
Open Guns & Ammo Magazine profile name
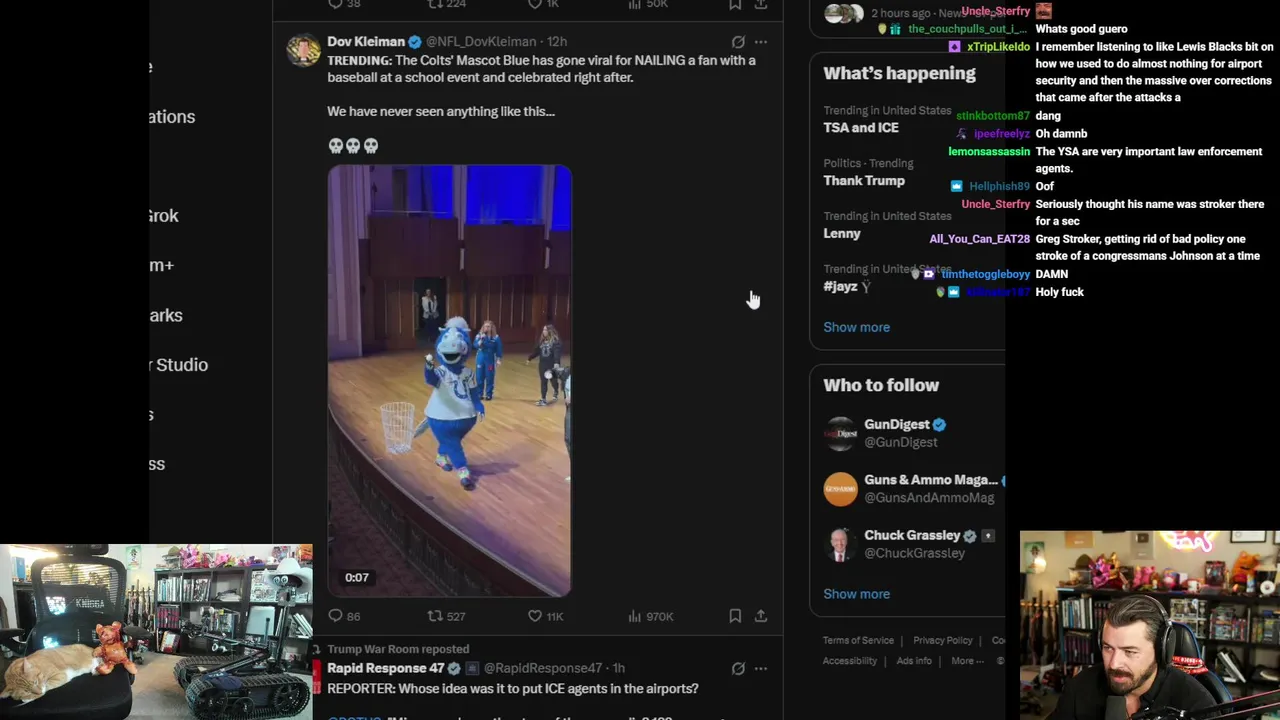point(931,480)
